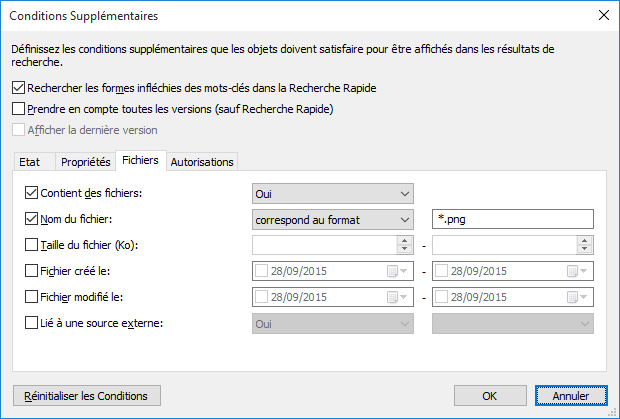Image resolution: width=620 pixels, height=419 pixels.
Task: Uncheck 'Nom du fichier' checkbox
Action: click(x=30, y=219)
